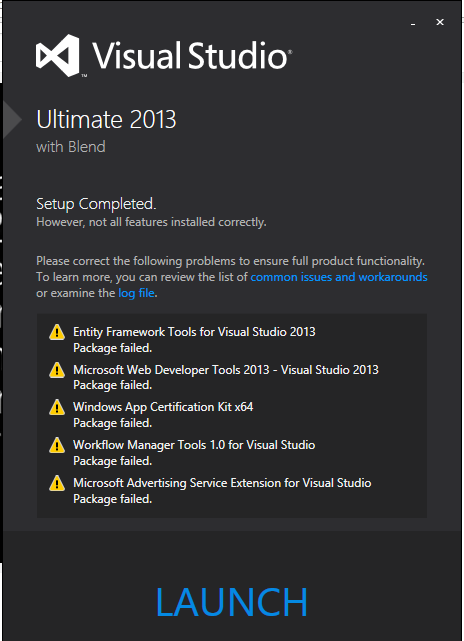Click warning icon for Entity Framework Tools
Screen dimensions: 464x641
tap(57, 332)
